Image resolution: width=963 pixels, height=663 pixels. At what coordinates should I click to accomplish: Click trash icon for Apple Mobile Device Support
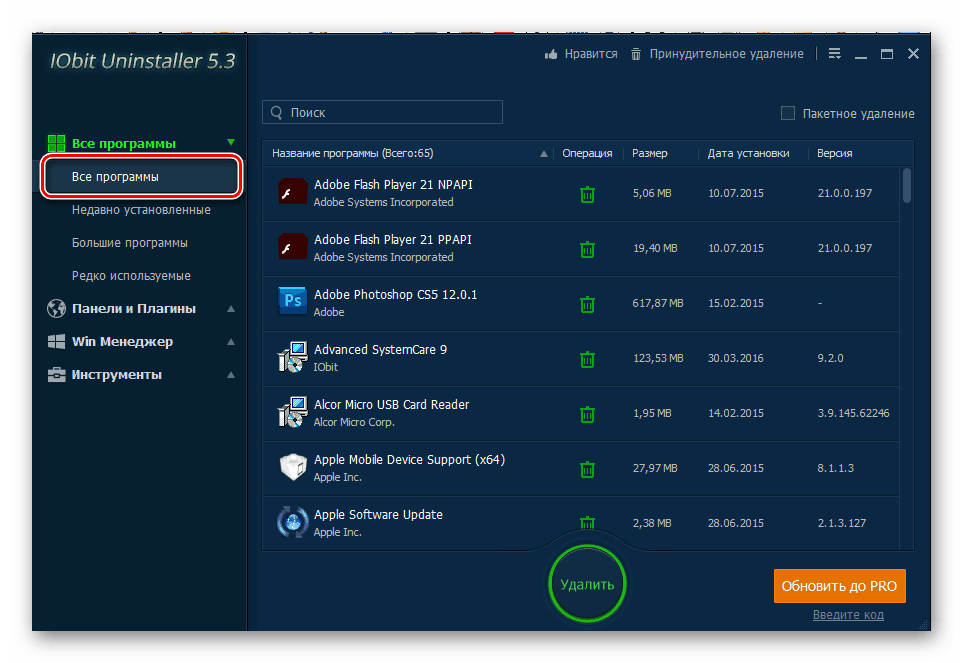click(587, 468)
